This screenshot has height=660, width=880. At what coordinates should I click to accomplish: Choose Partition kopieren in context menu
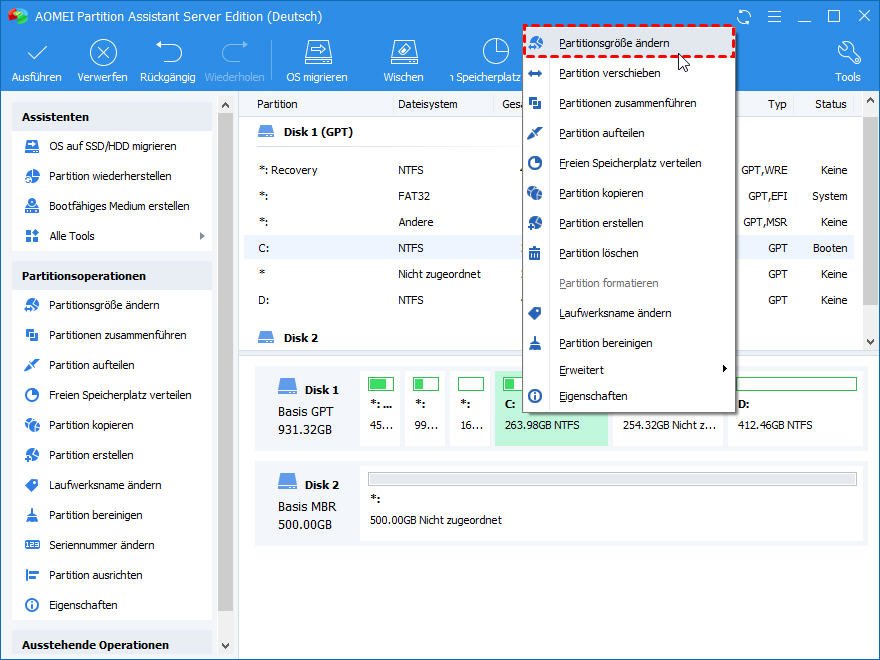pyautogui.click(x=629, y=193)
